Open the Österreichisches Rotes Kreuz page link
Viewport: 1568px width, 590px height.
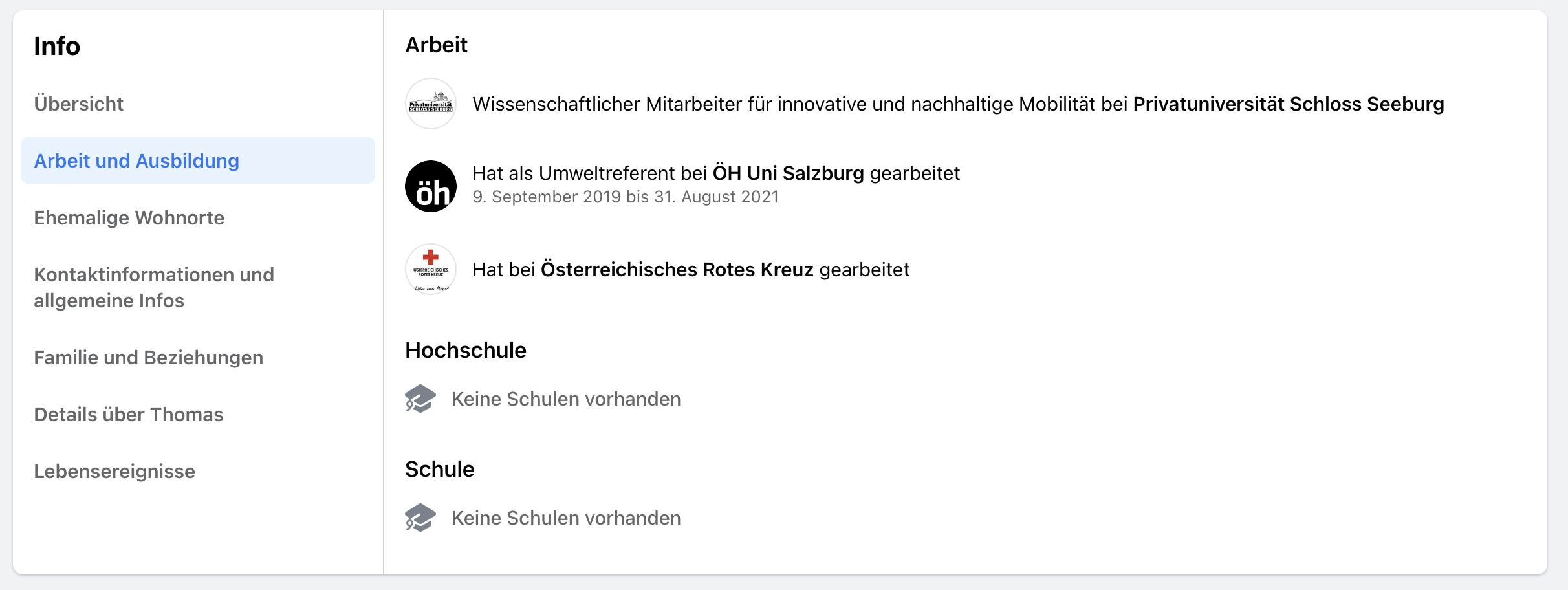tap(677, 270)
